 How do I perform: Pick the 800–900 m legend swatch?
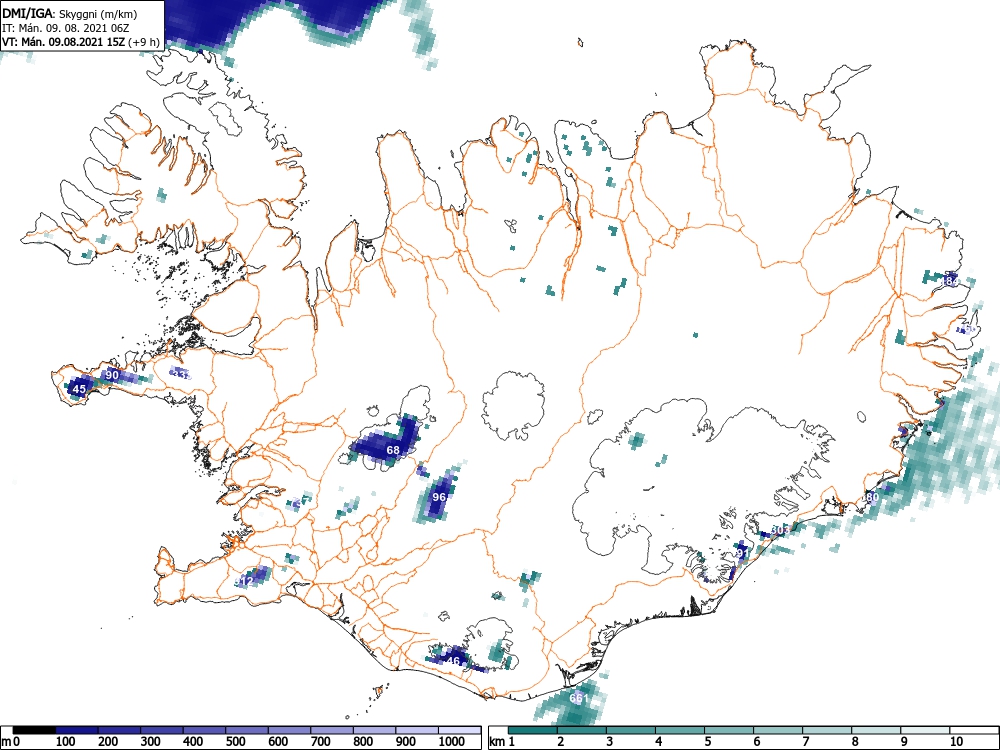point(376,730)
